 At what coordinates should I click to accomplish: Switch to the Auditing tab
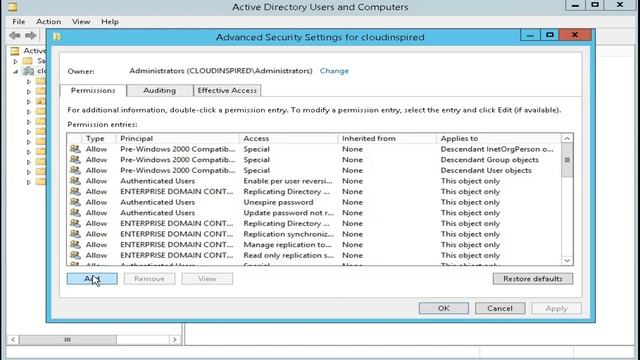160,91
